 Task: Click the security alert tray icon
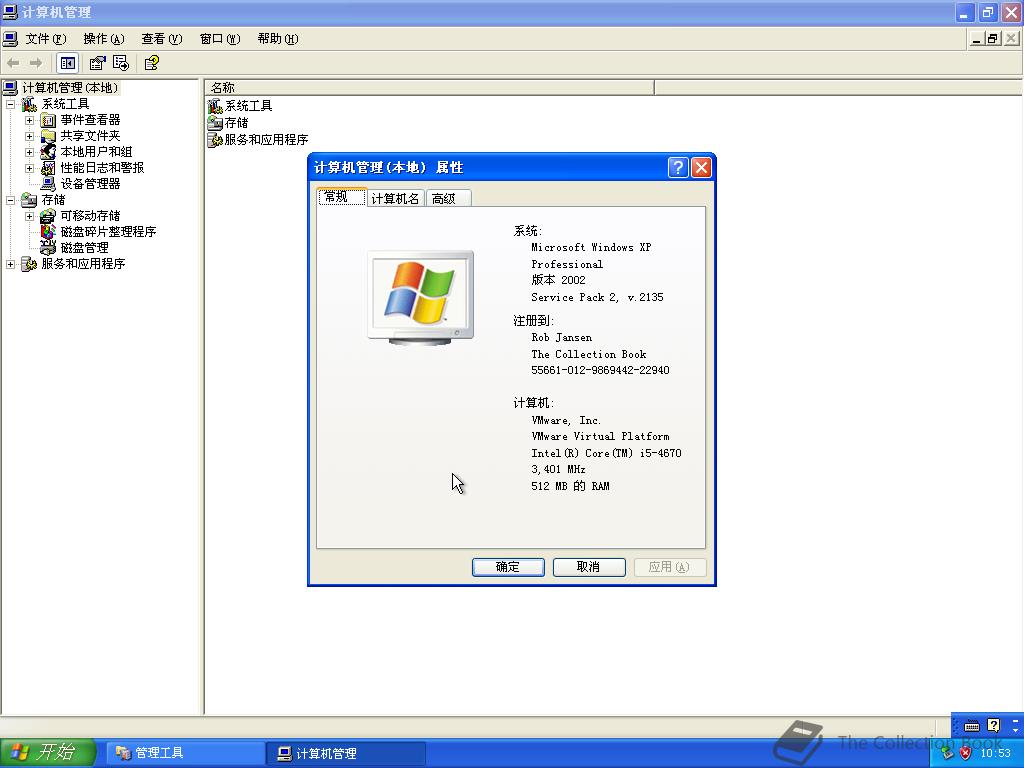coord(965,753)
